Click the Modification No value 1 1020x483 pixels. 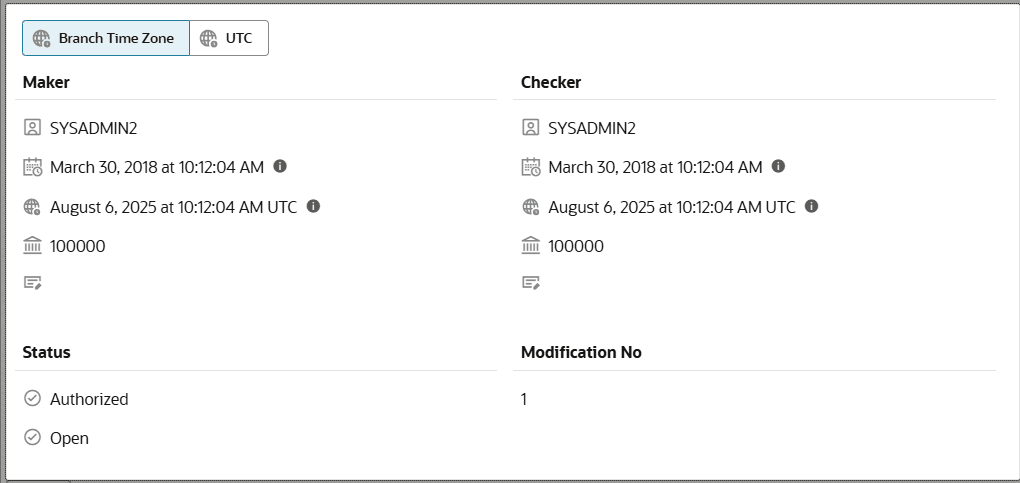point(524,399)
